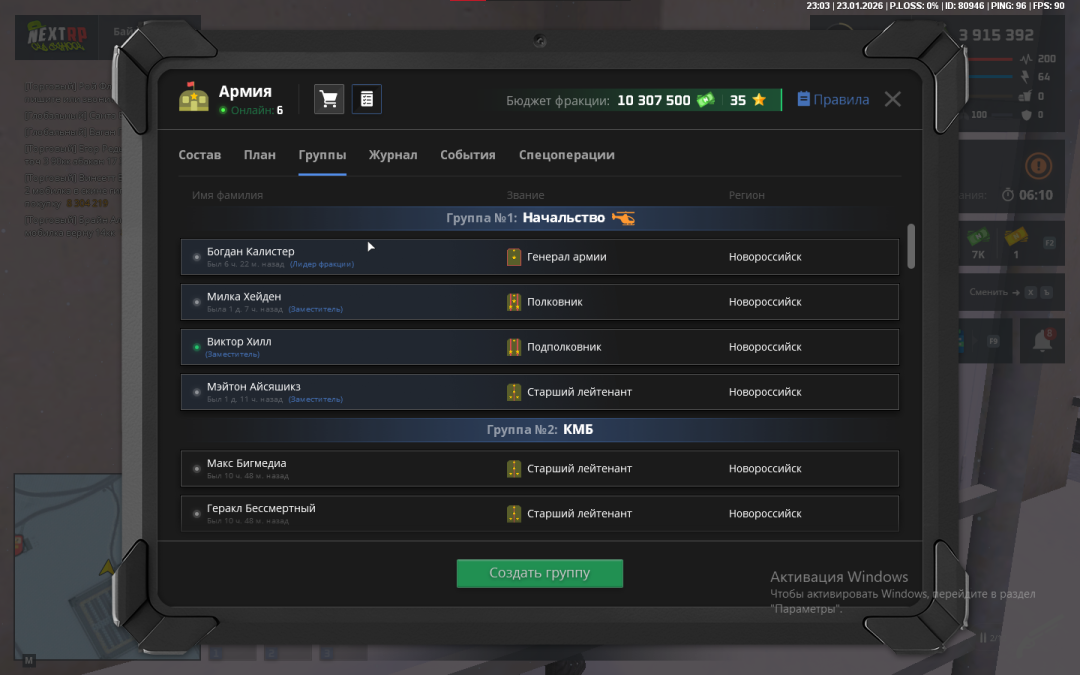The image size is (1080, 675).
Task: Click the Генерал армии rank insignia icon
Action: coord(514,257)
